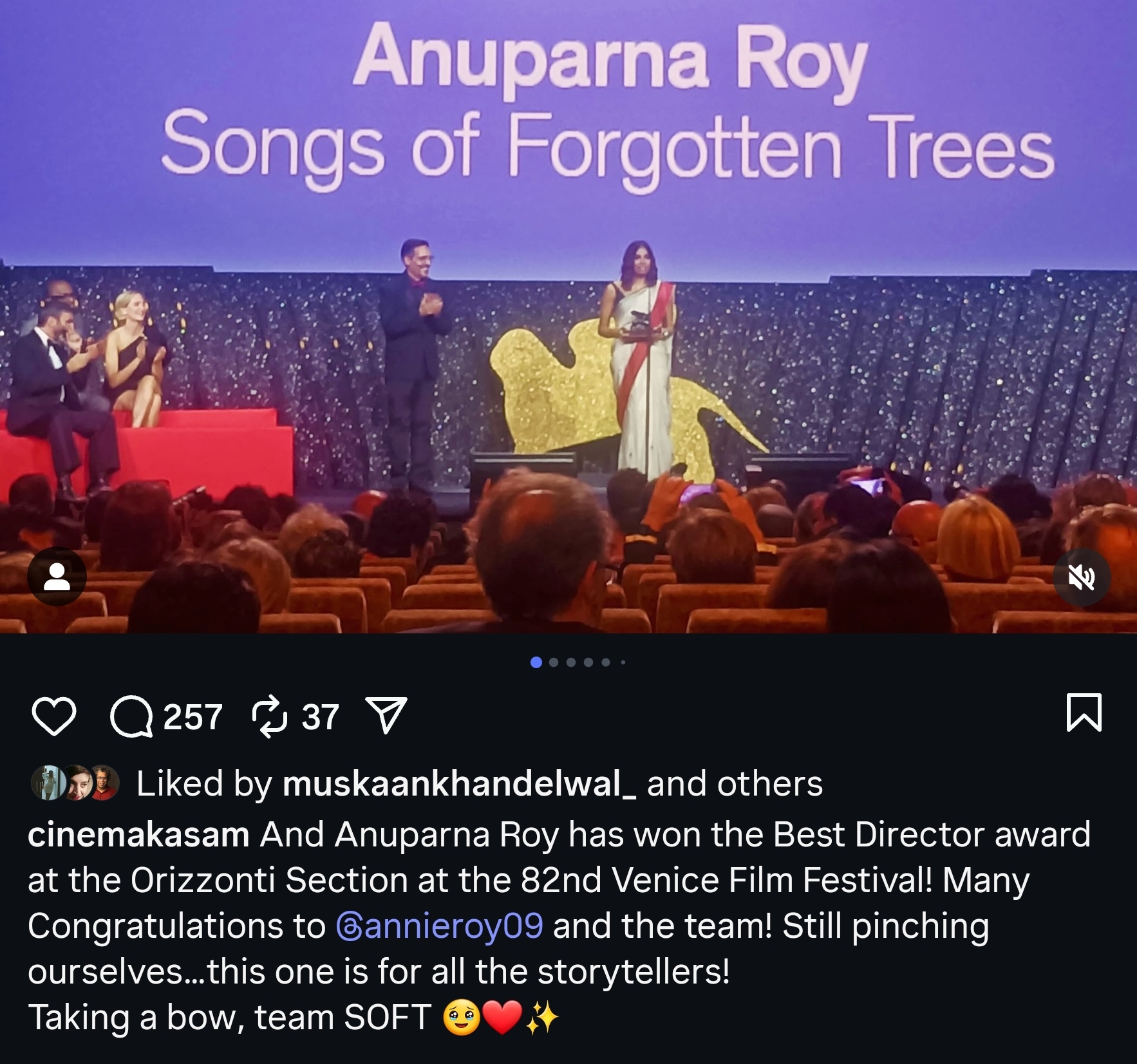Screen dimensions: 1137x1064
Task: Open muskaankhandelwal_ profile from likes
Action: tap(459, 784)
